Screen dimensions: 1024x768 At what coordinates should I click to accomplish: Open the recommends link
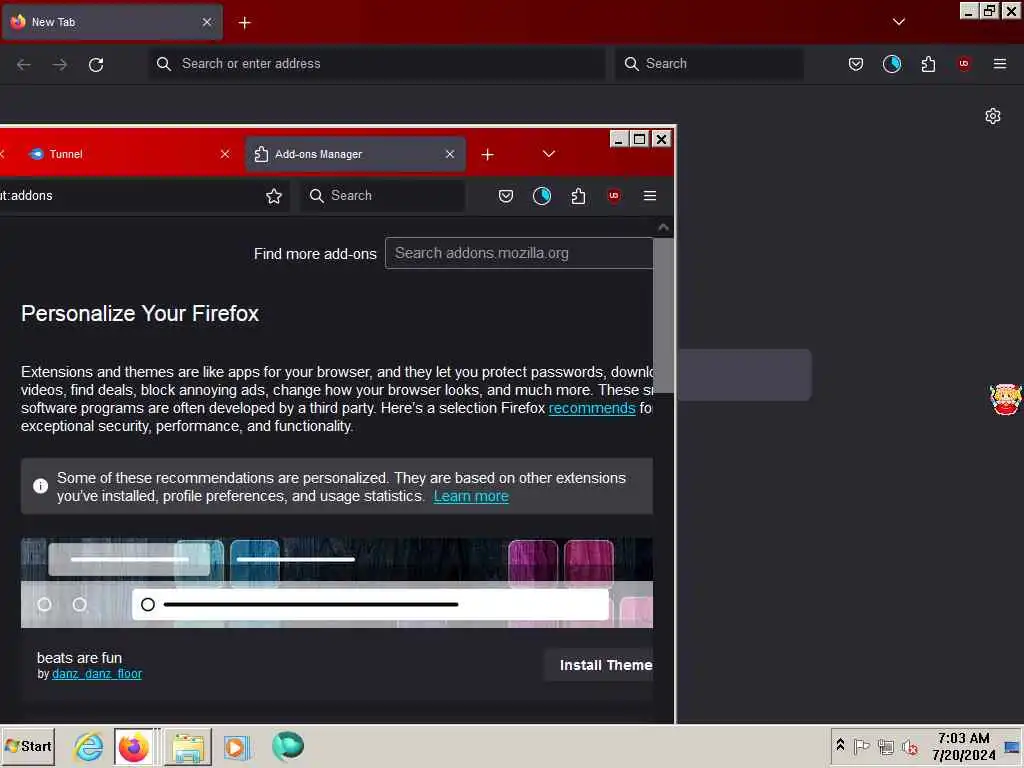[592, 408]
